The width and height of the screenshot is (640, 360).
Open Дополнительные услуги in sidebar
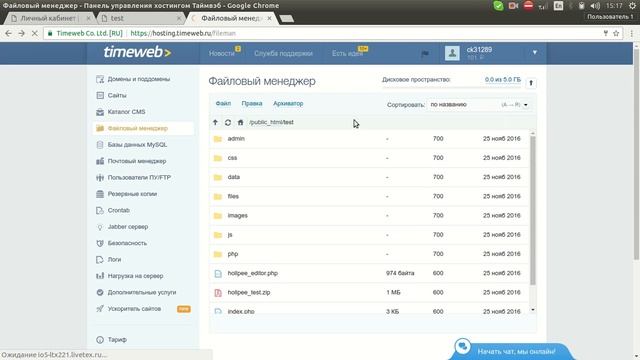coord(142,292)
